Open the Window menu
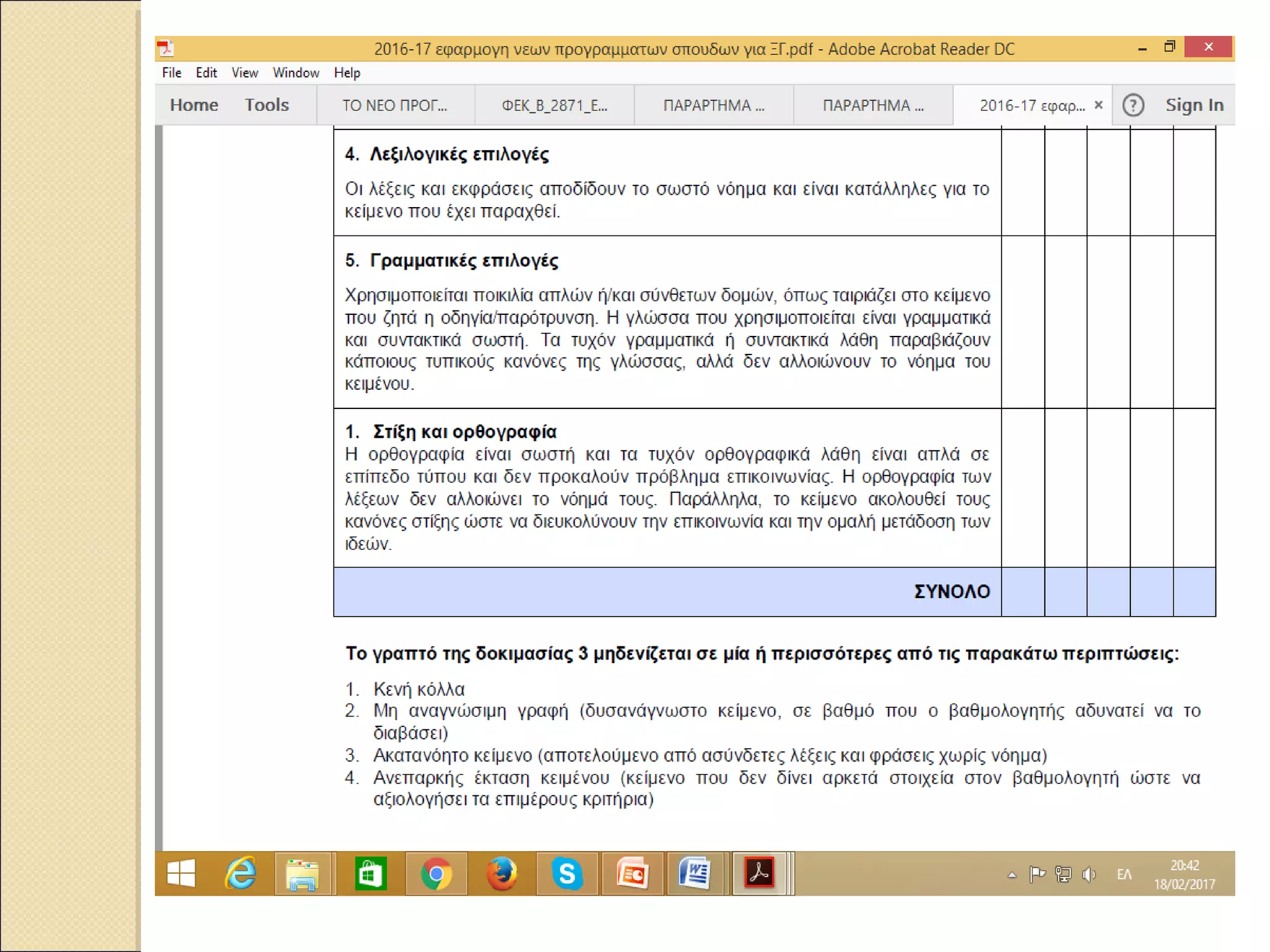This screenshot has width=1270, height=952. pyautogui.click(x=296, y=73)
